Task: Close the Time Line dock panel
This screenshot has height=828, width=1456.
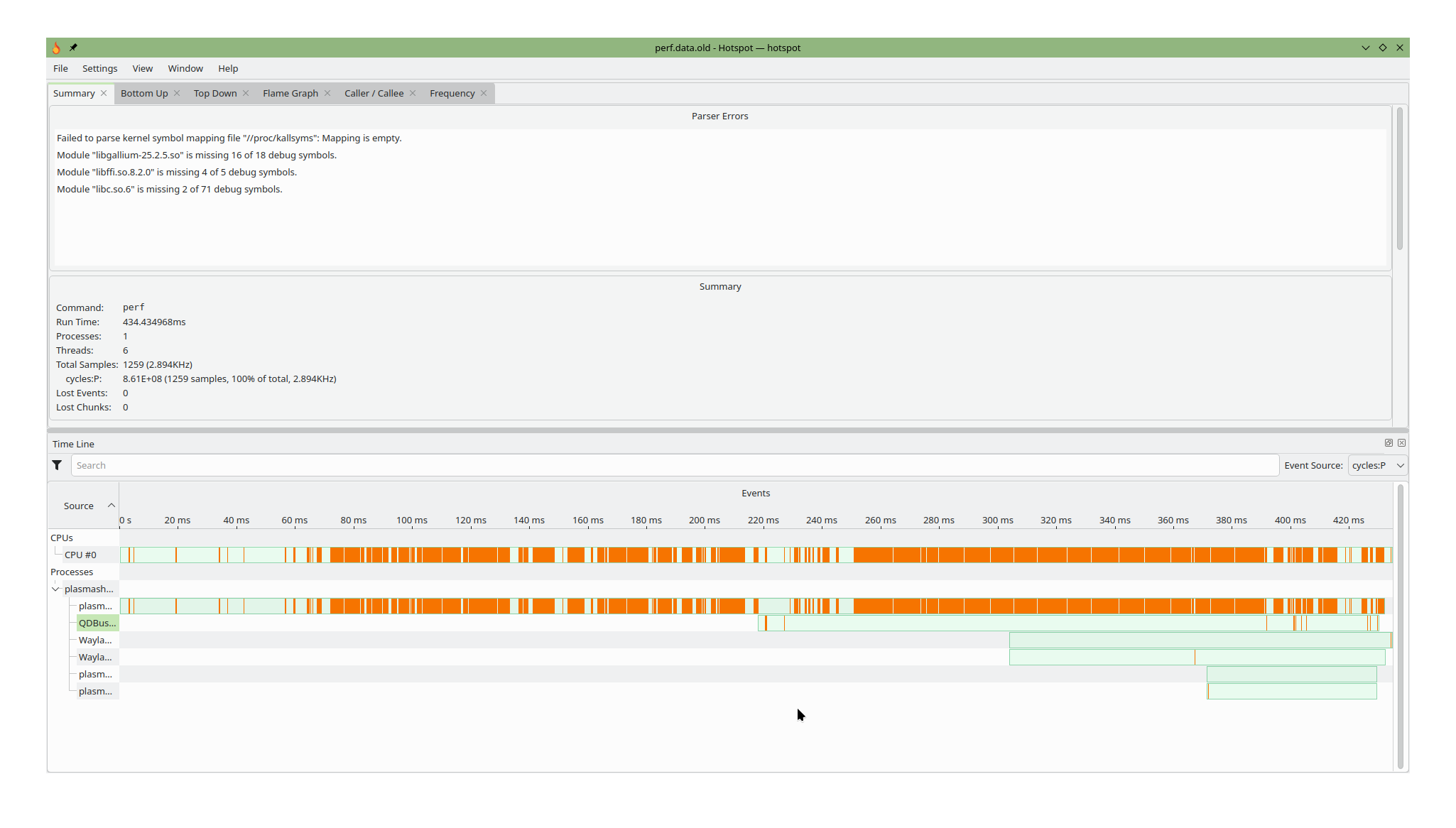Action: click(x=1401, y=443)
